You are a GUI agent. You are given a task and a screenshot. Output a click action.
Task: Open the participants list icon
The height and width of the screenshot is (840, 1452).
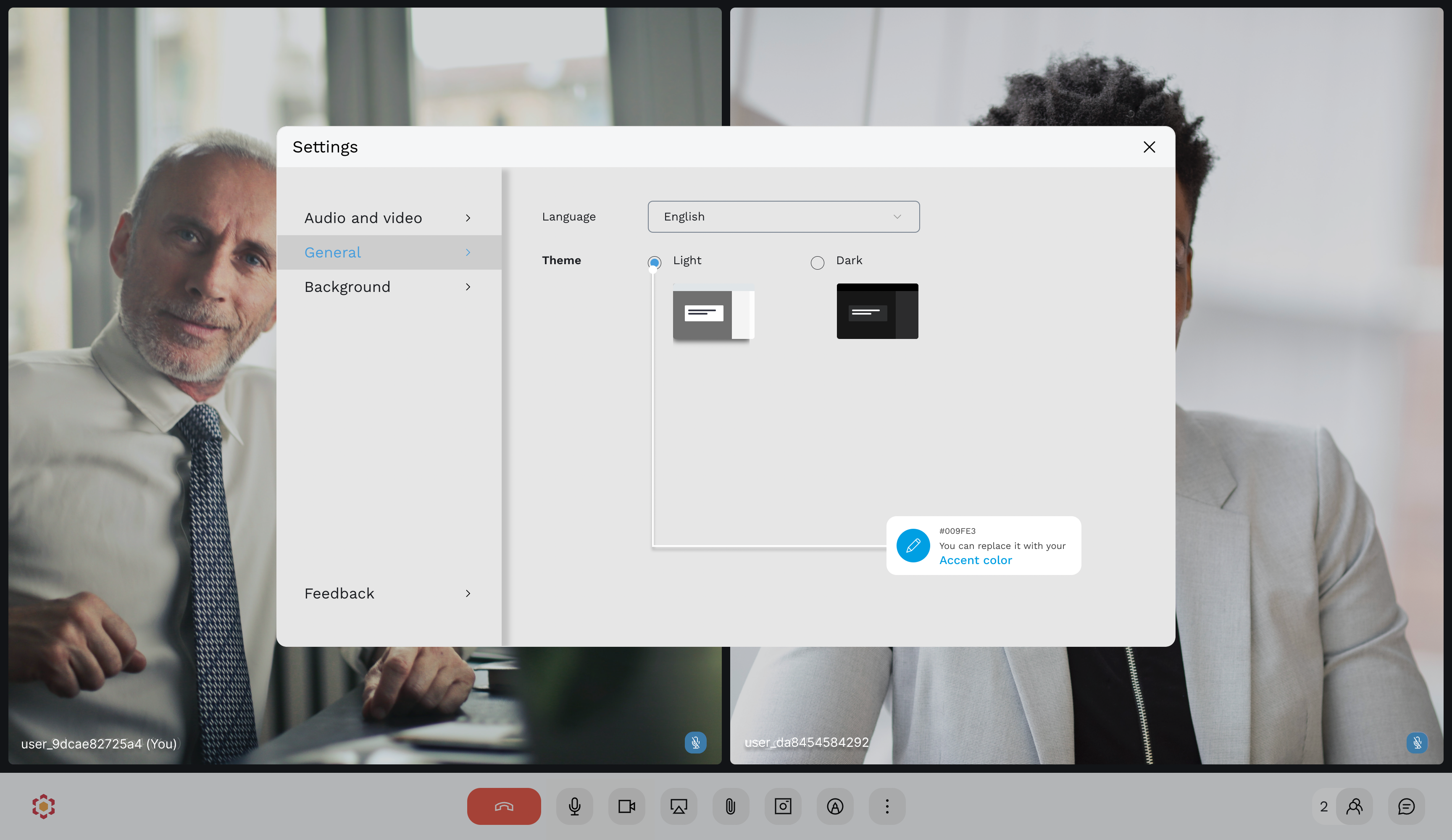coord(1354,806)
